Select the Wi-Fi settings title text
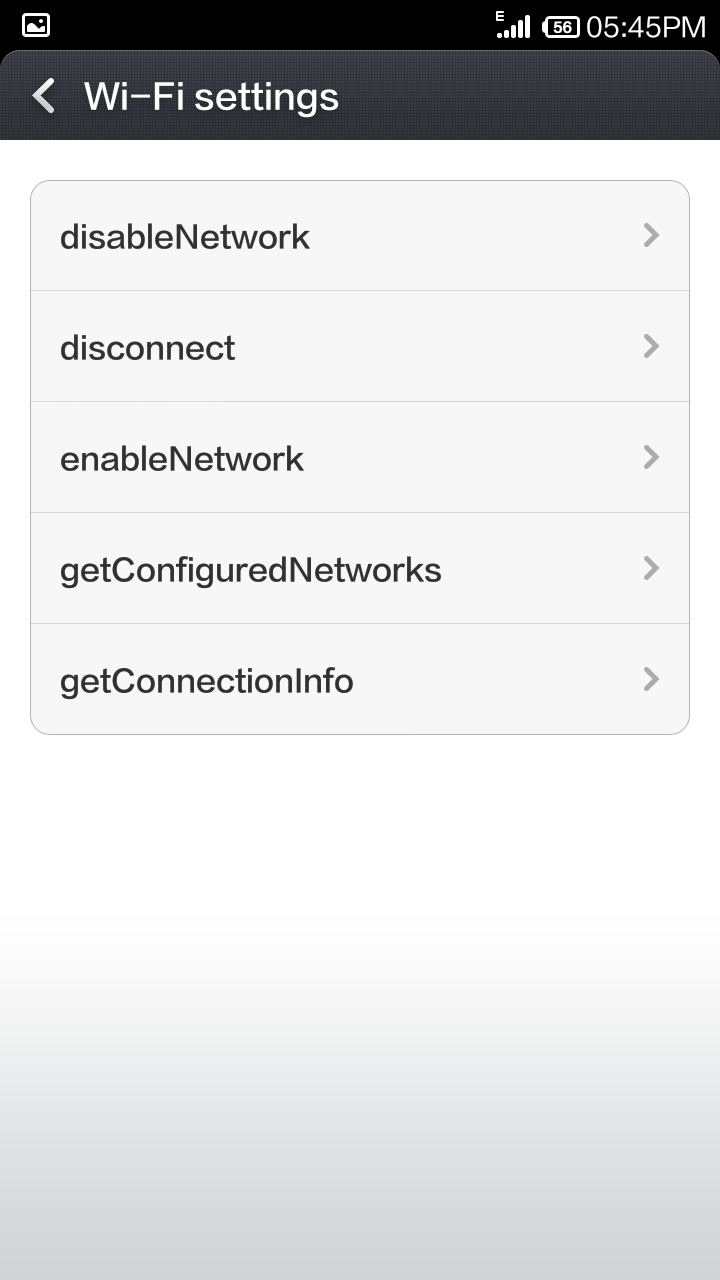The height and width of the screenshot is (1280, 720). click(x=211, y=97)
